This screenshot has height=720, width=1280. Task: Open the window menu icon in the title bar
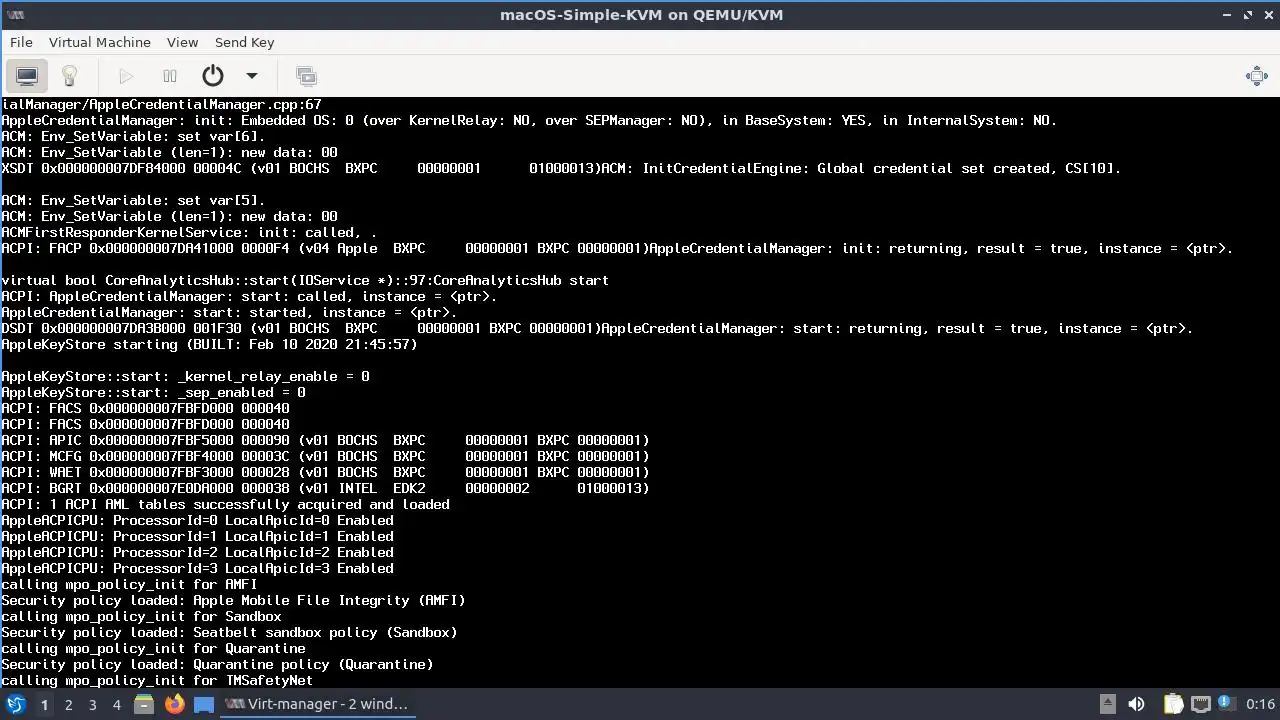(x=14, y=15)
